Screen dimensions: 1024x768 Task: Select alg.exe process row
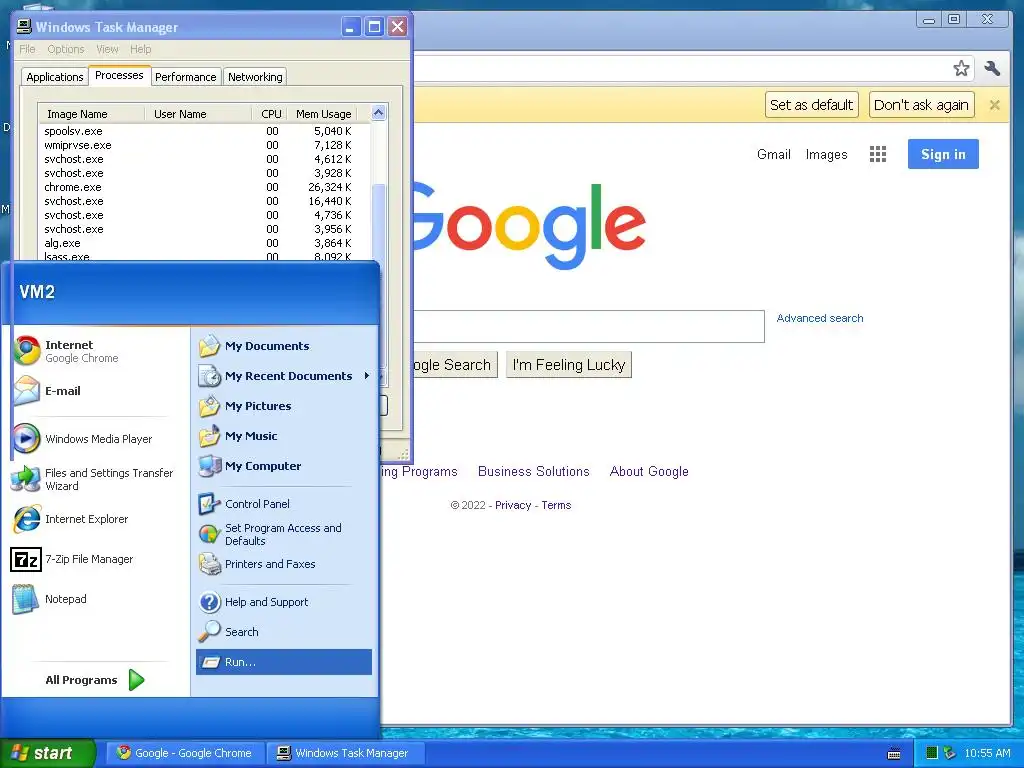point(204,244)
